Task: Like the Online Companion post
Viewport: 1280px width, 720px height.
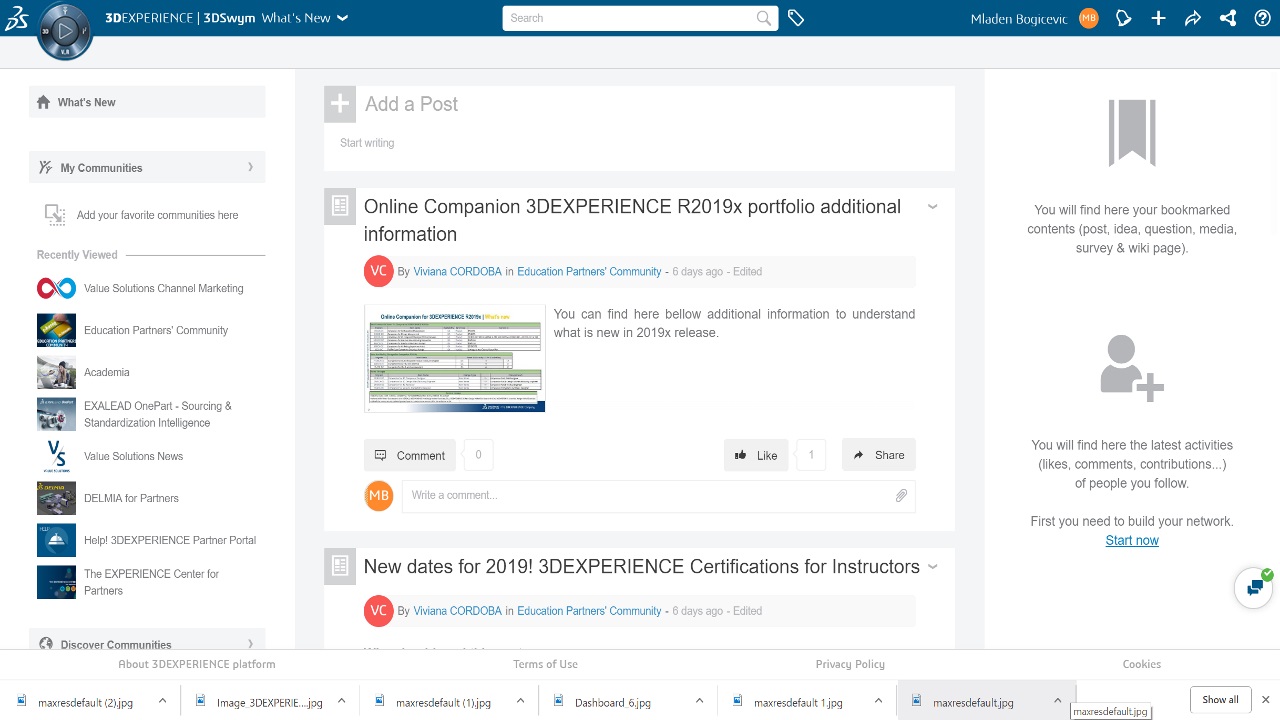Action: (x=756, y=455)
